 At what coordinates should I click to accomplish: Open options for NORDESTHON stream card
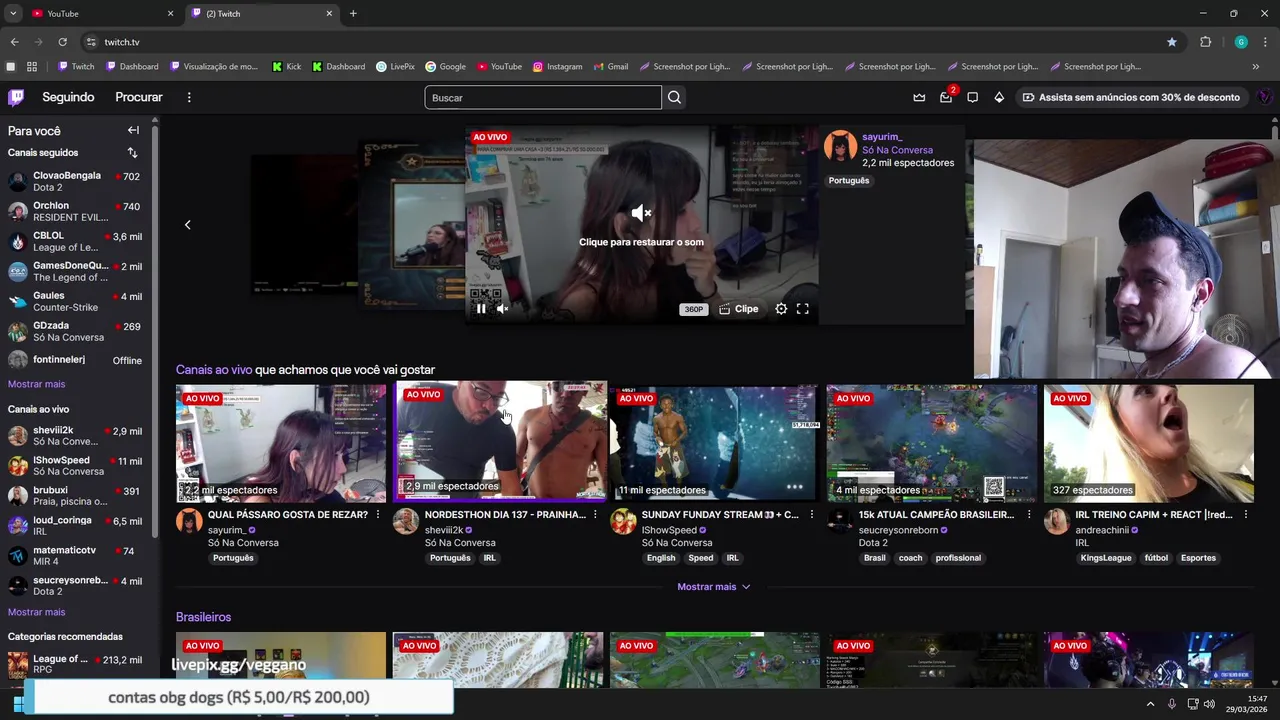point(595,515)
